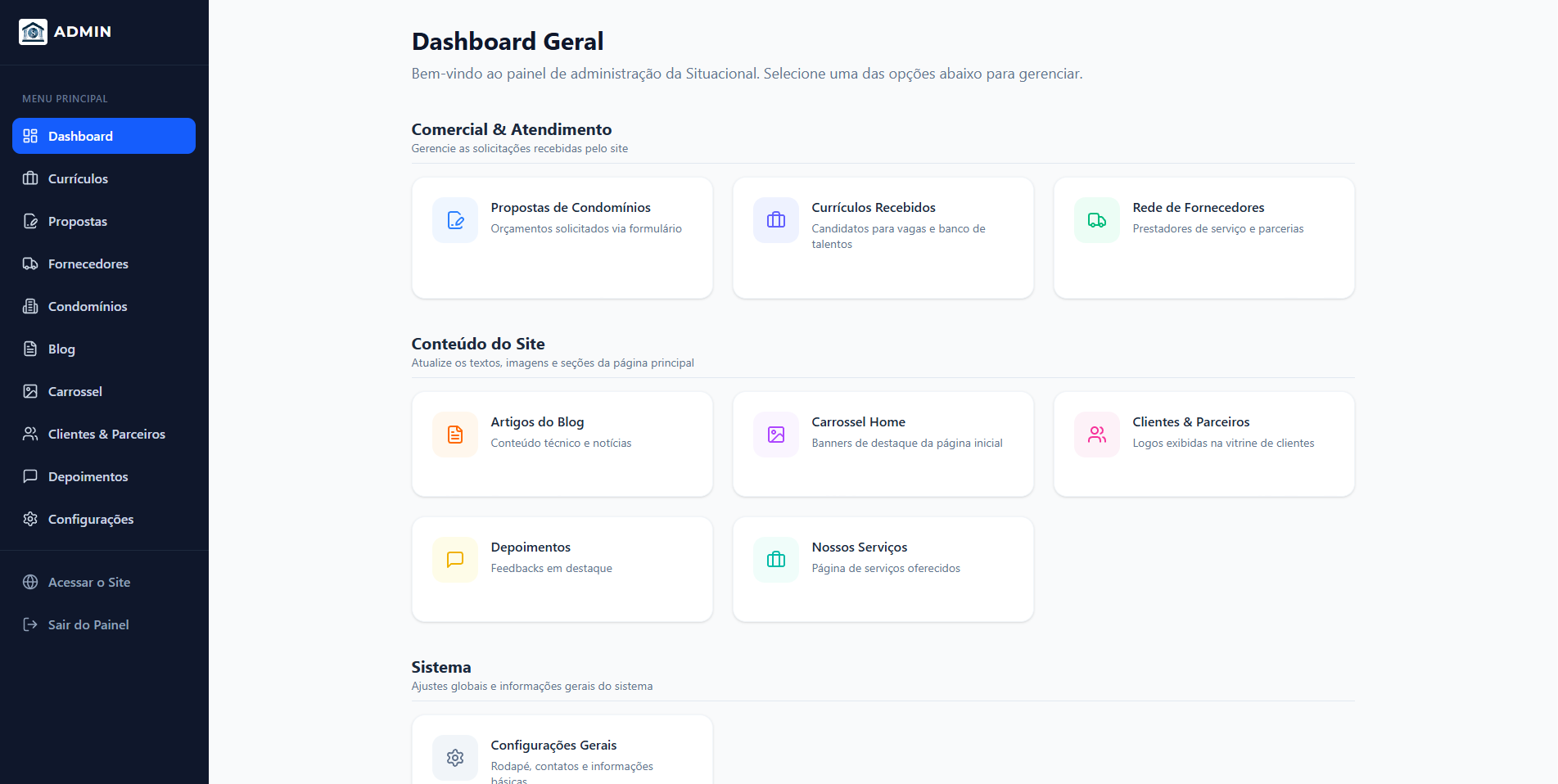Click the Fornecedores truck icon in sidebar
This screenshot has height=784, width=1558.
pyautogui.click(x=30, y=264)
